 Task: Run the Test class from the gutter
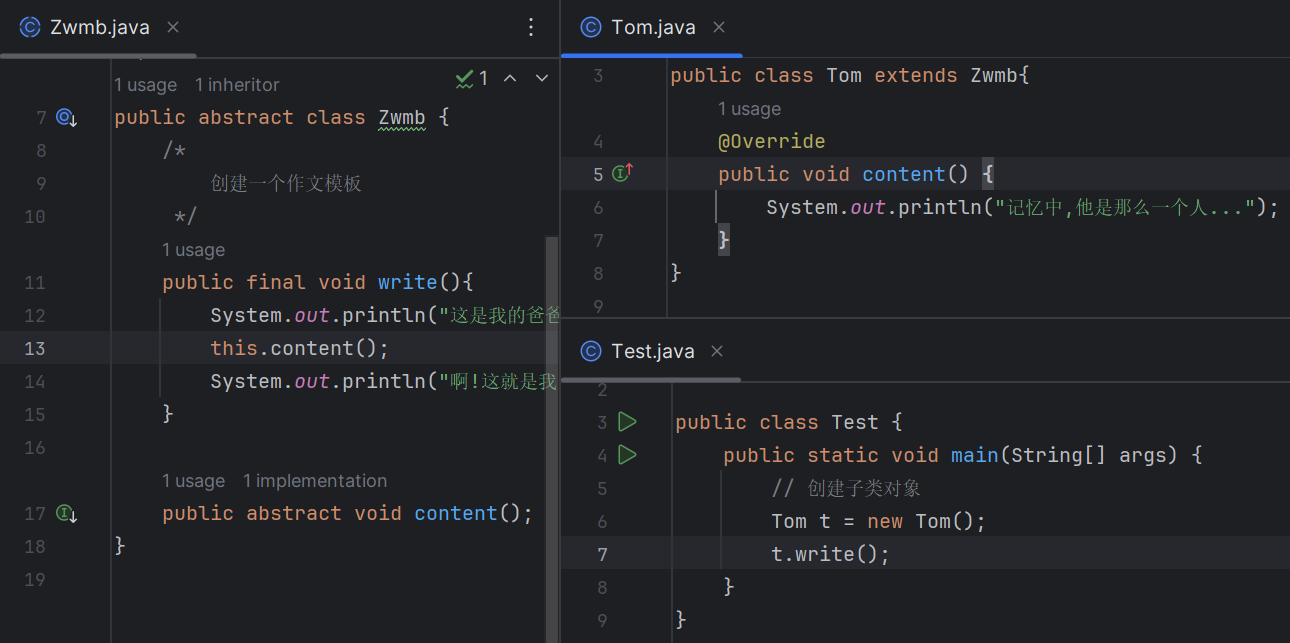pos(627,422)
